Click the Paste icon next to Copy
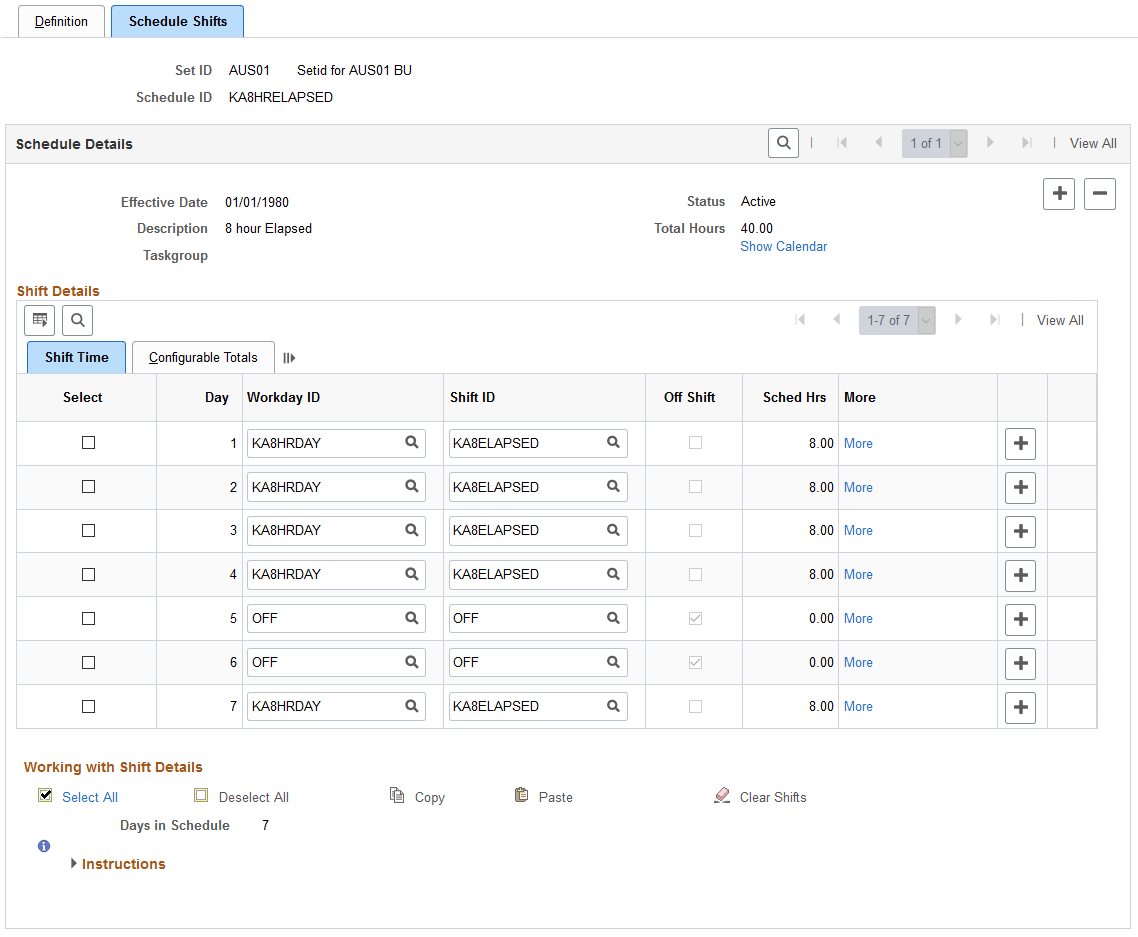This screenshot has height=937, width=1138. (x=521, y=796)
